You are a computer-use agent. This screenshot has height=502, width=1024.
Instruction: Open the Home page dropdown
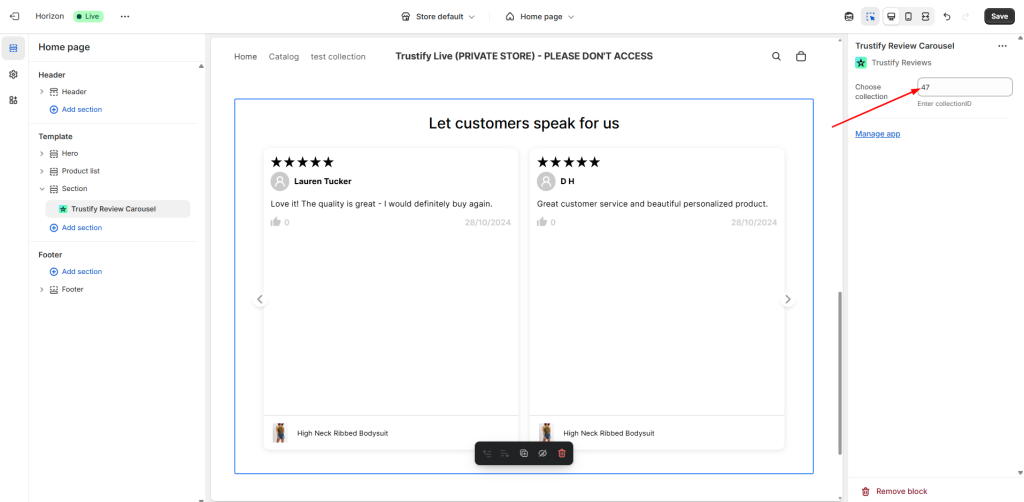click(540, 16)
